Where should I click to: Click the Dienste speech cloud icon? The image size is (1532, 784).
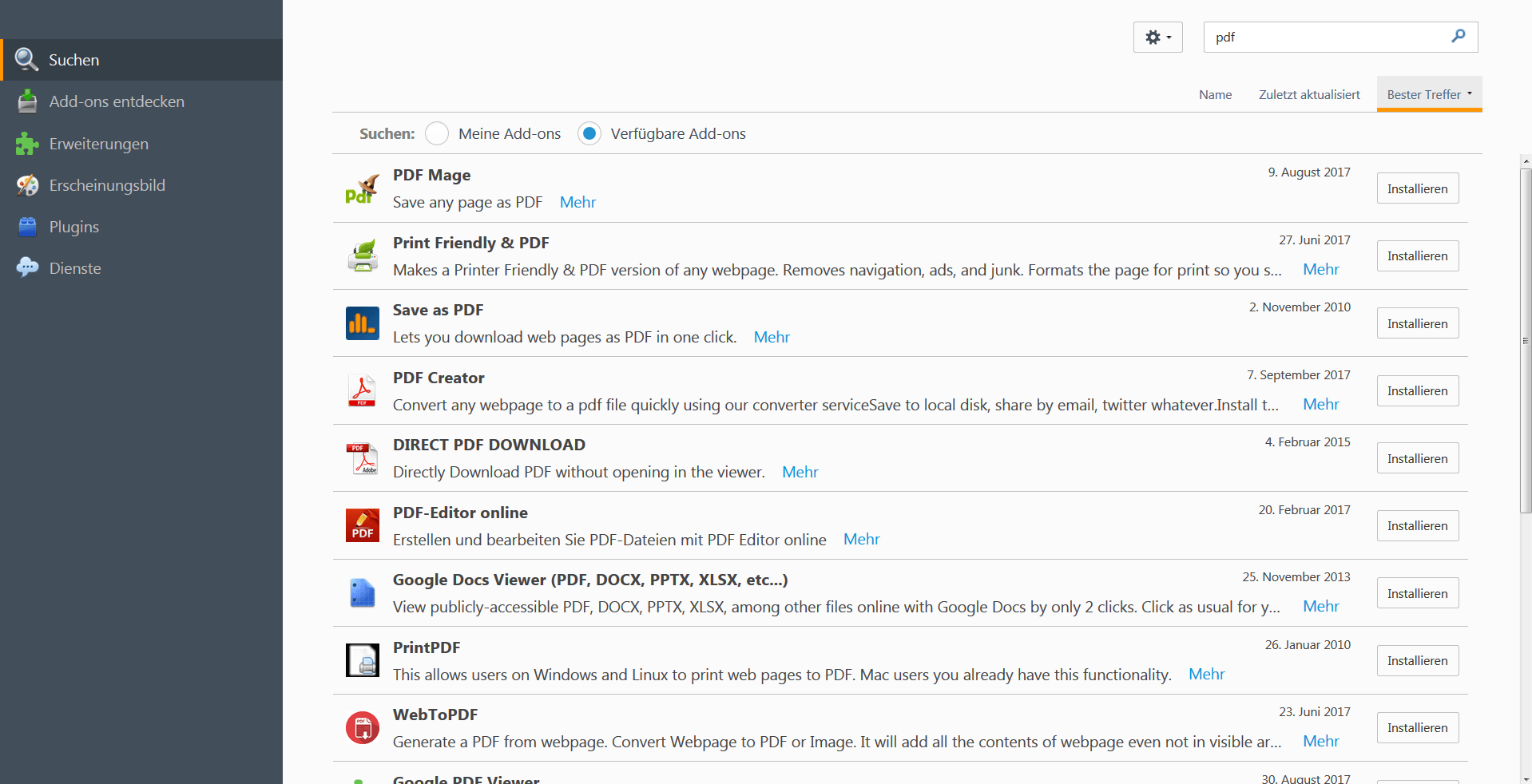(27, 268)
